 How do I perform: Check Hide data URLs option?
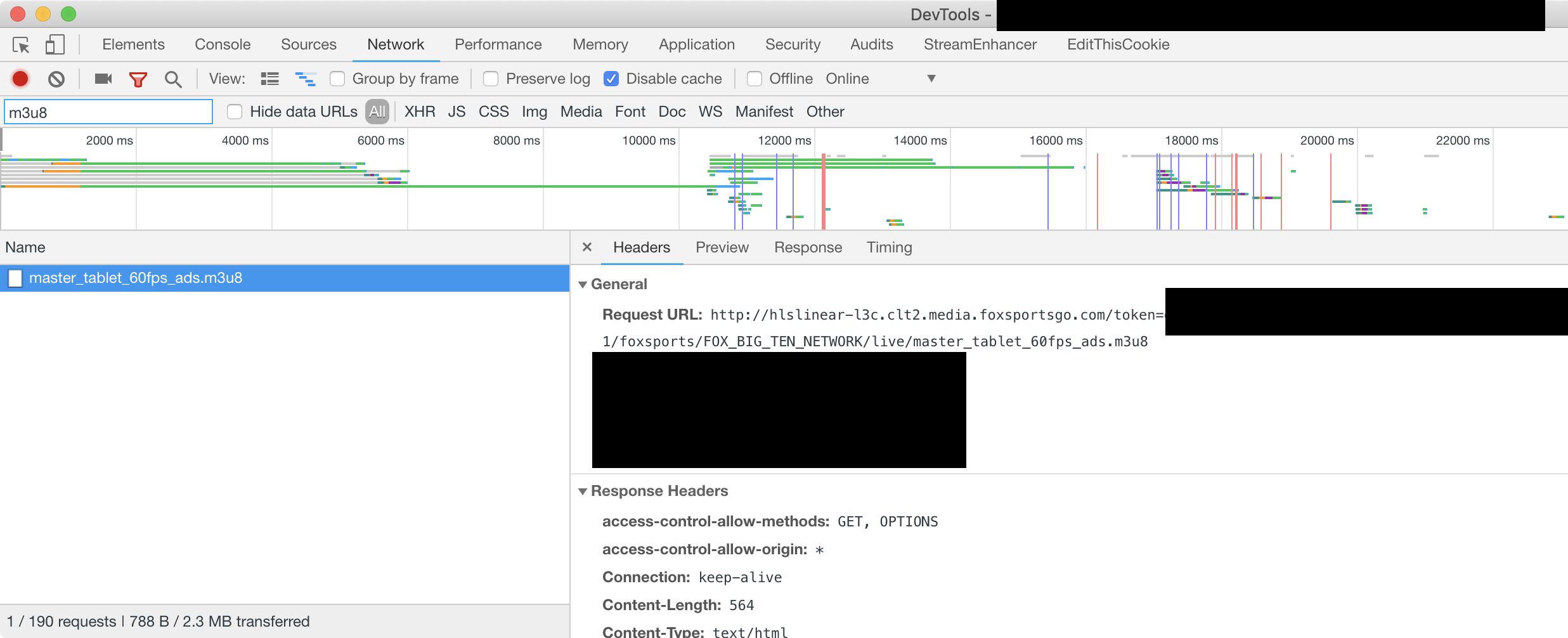235,112
